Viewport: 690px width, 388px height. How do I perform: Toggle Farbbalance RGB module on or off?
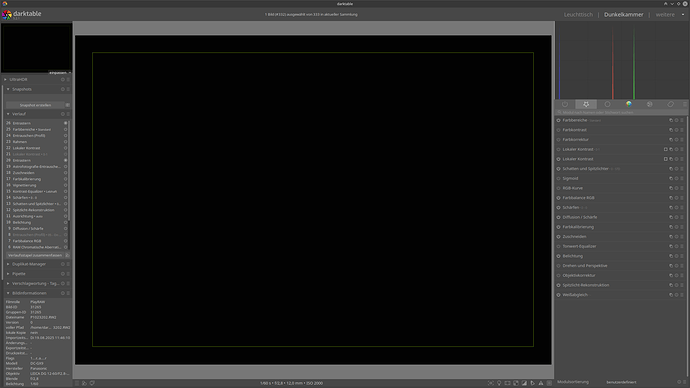click(x=558, y=198)
